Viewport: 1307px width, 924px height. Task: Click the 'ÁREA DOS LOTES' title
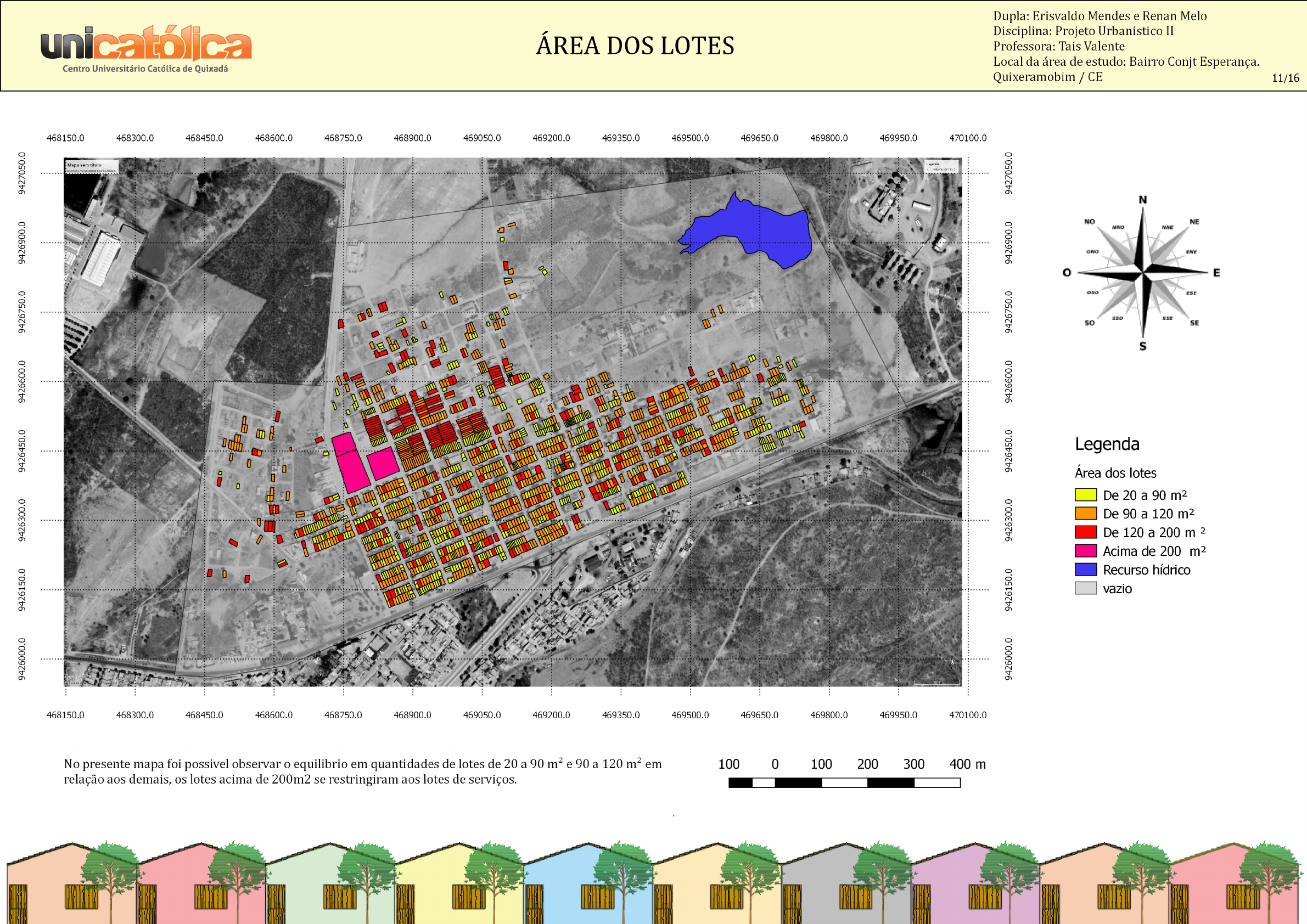pos(635,46)
